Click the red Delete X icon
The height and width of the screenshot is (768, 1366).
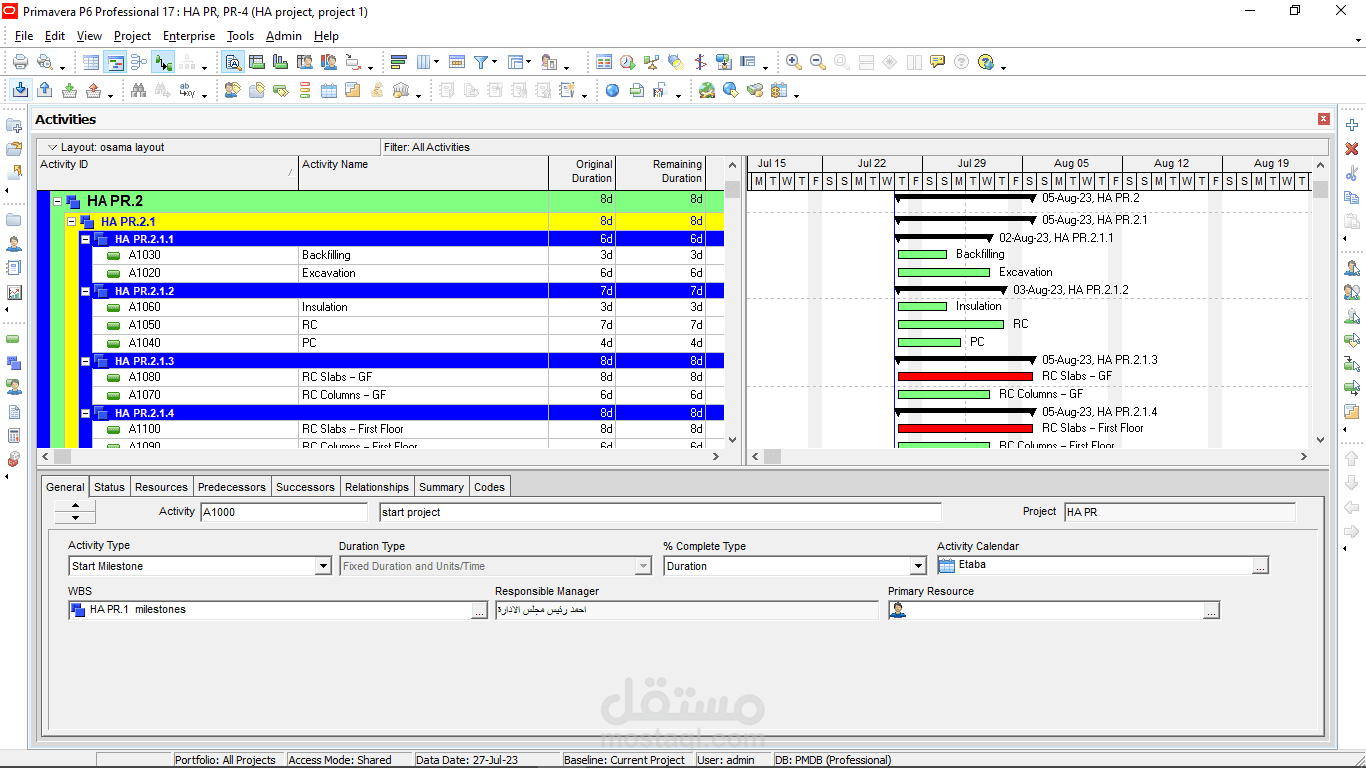tap(1352, 148)
